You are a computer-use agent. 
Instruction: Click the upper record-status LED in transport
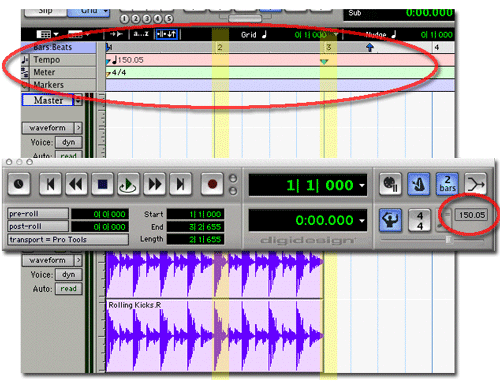tap(233, 178)
